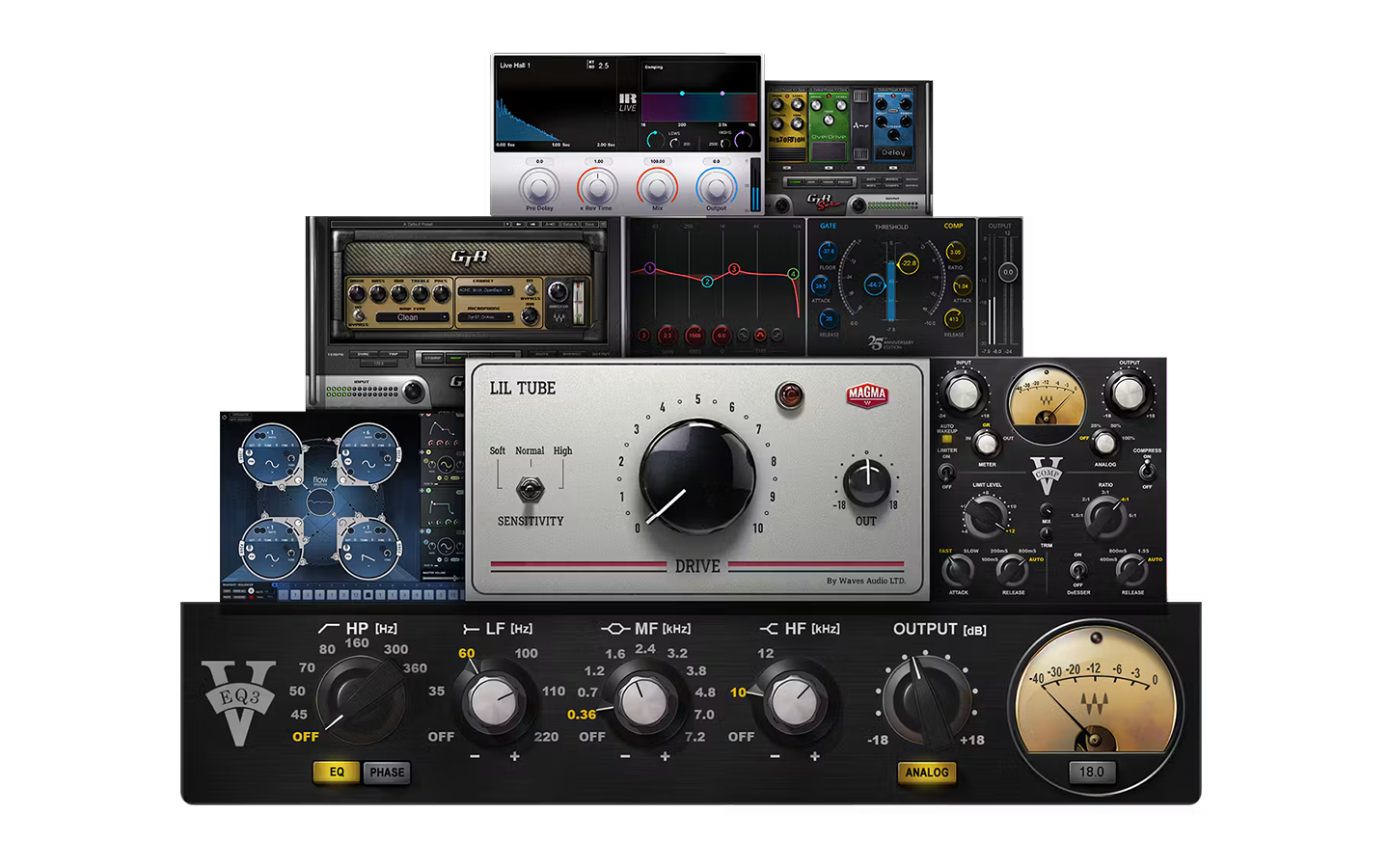Screen dimensions: 1389x868
Task: Toggle the Auto Makeup button on V-Comp
Action: [946, 439]
